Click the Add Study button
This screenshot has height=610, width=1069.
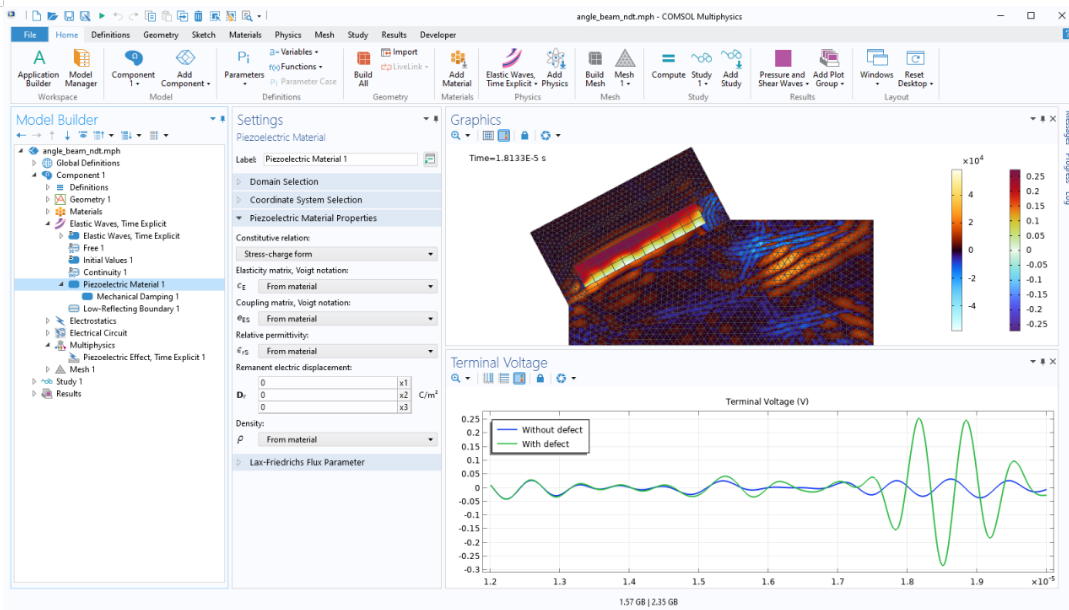[x=731, y=68]
